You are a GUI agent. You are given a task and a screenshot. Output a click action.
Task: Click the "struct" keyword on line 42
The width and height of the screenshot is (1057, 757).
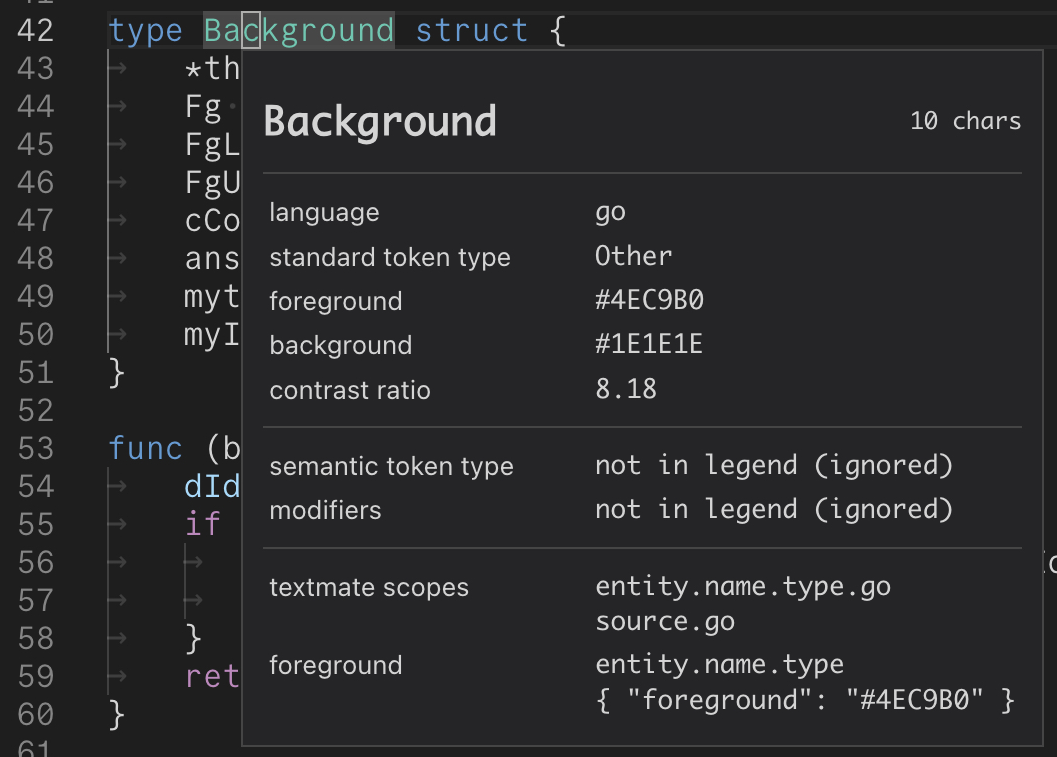pos(471,30)
